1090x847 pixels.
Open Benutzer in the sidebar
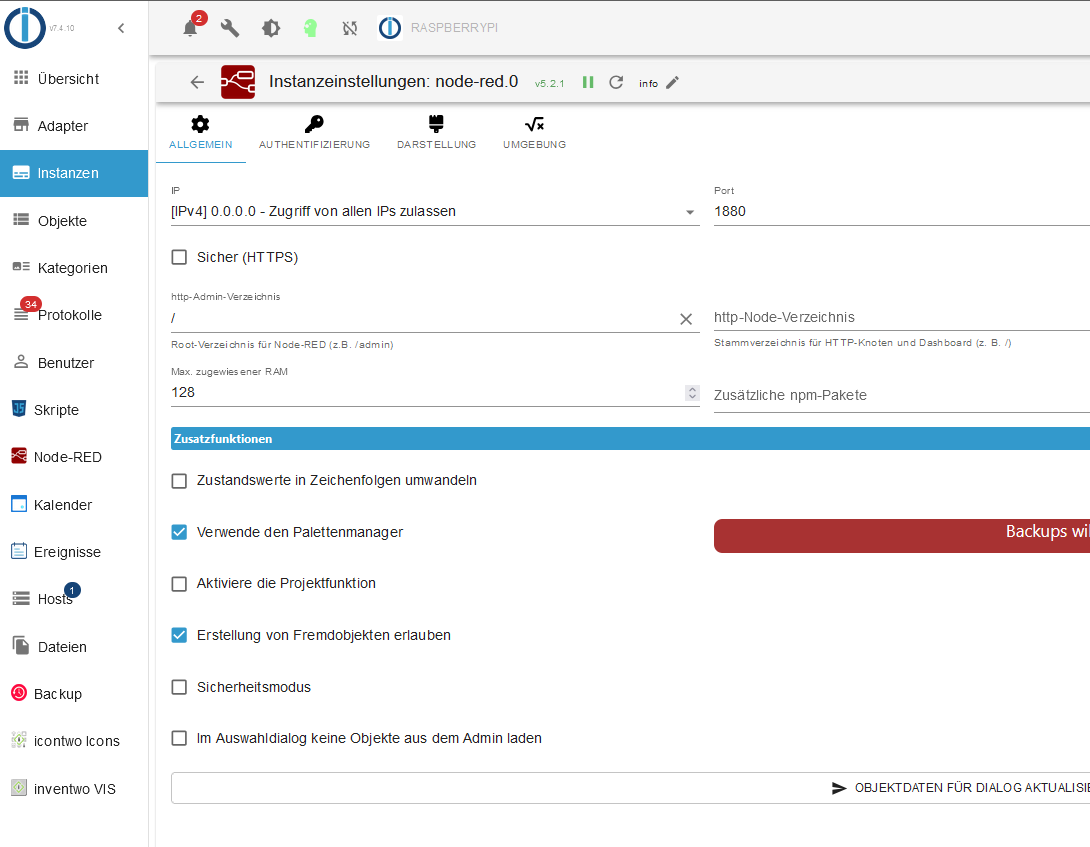tap(74, 362)
